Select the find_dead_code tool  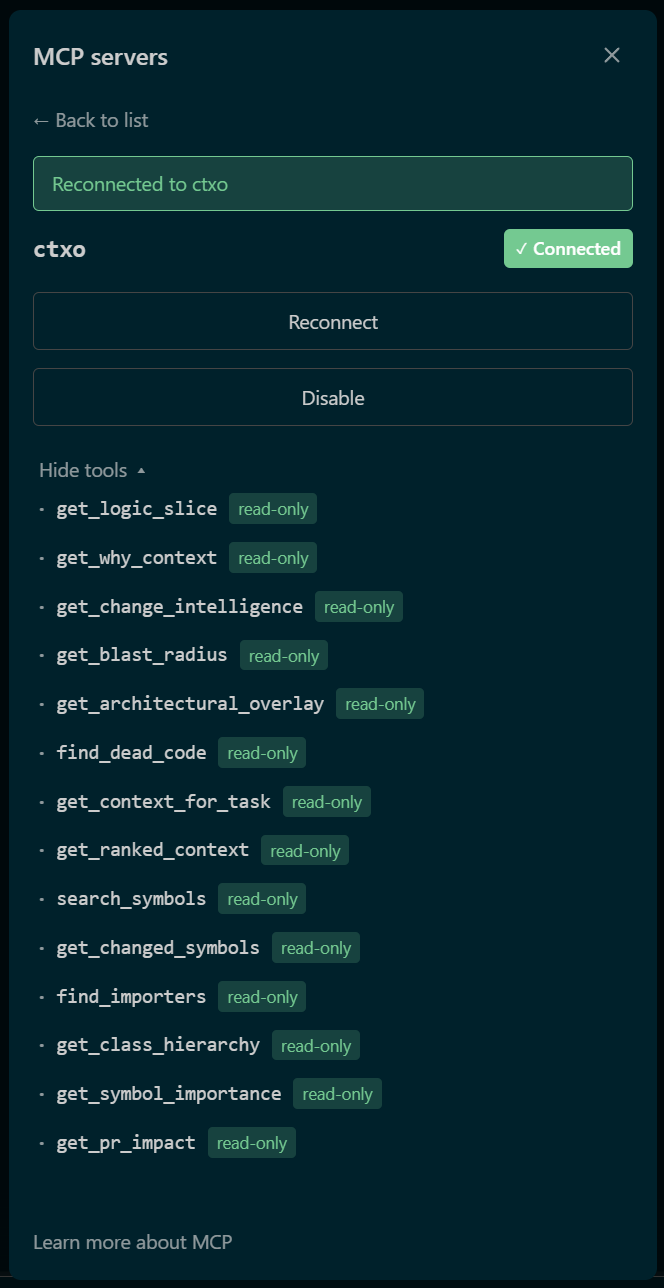pyautogui.click(x=131, y=753)
